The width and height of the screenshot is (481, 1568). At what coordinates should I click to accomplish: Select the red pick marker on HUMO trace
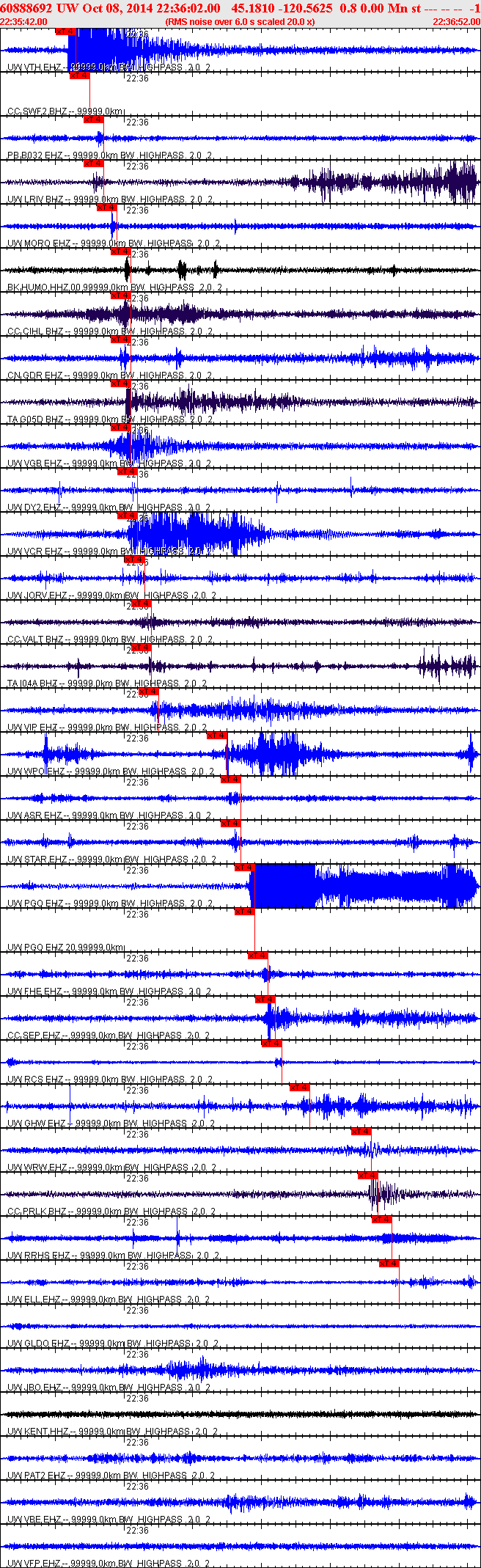click(x=121, y=252)
